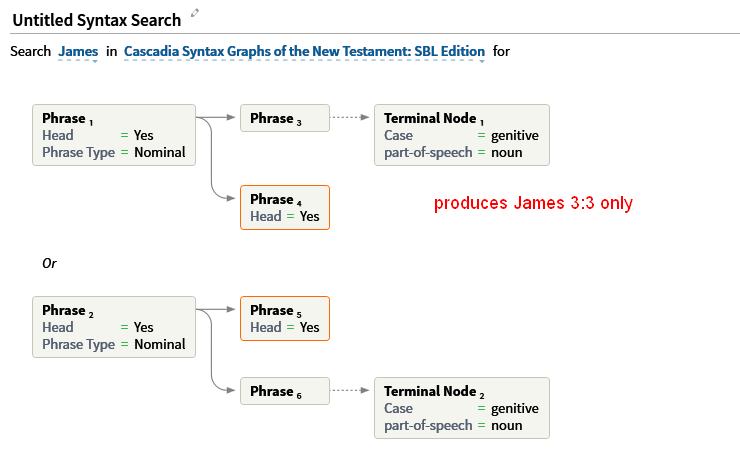Click Case genitive value in Terminal Node 1

(x=514, y=136)
